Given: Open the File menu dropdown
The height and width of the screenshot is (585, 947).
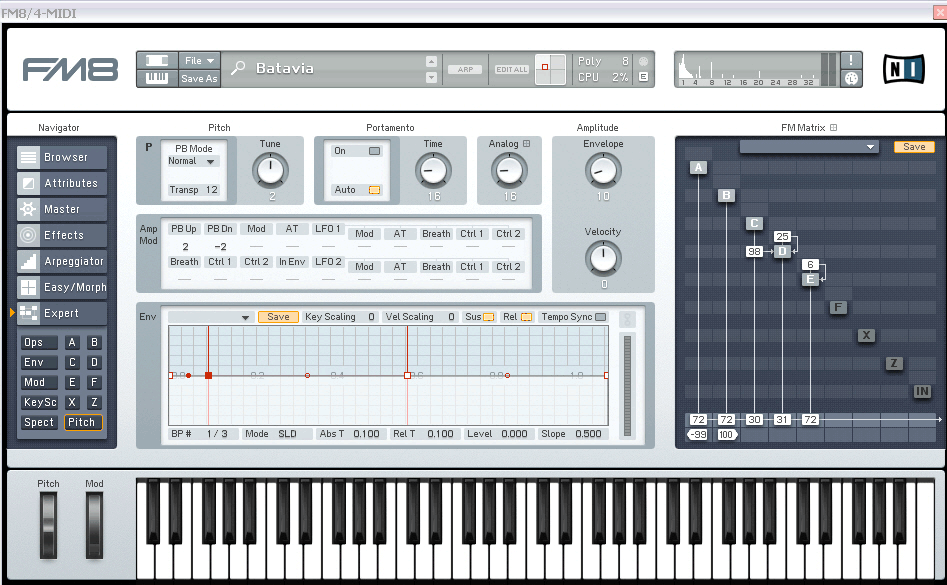Looking at the screenshot, I should tap(199, 60).
